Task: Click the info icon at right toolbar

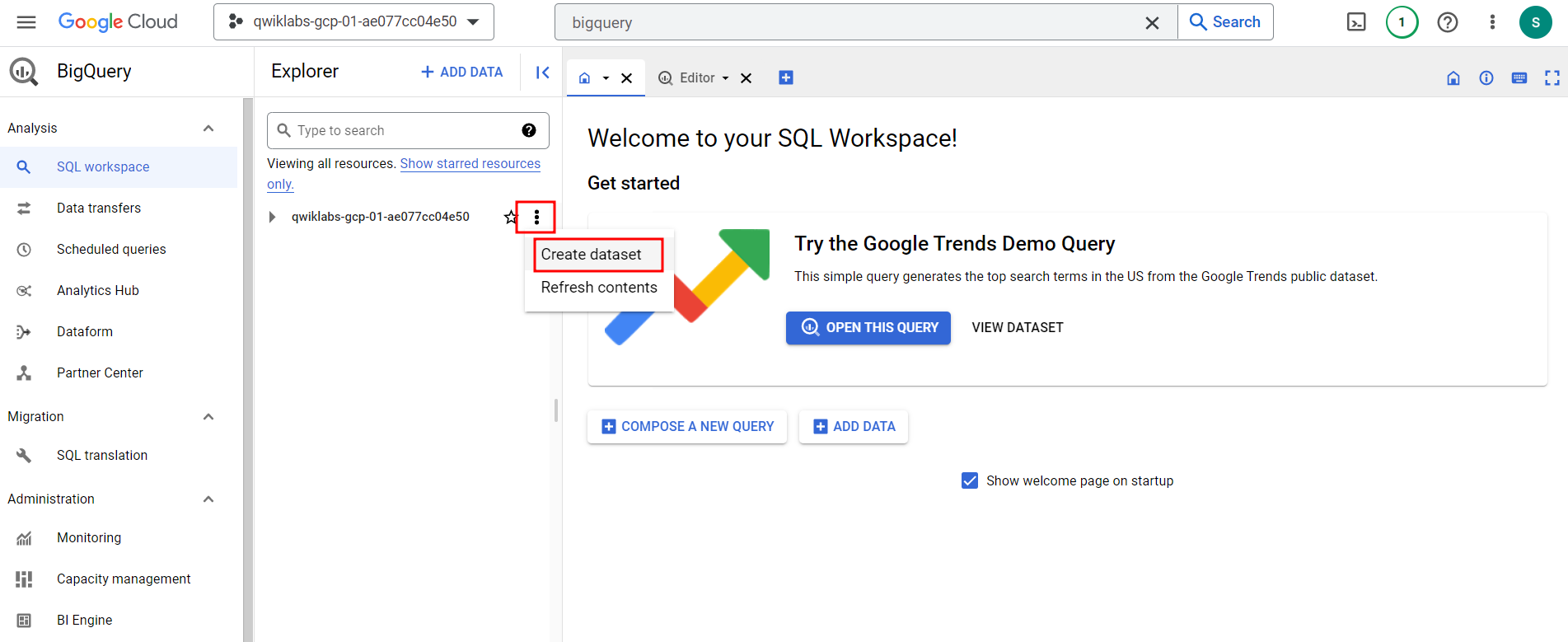Action: tap(1486, 78)
